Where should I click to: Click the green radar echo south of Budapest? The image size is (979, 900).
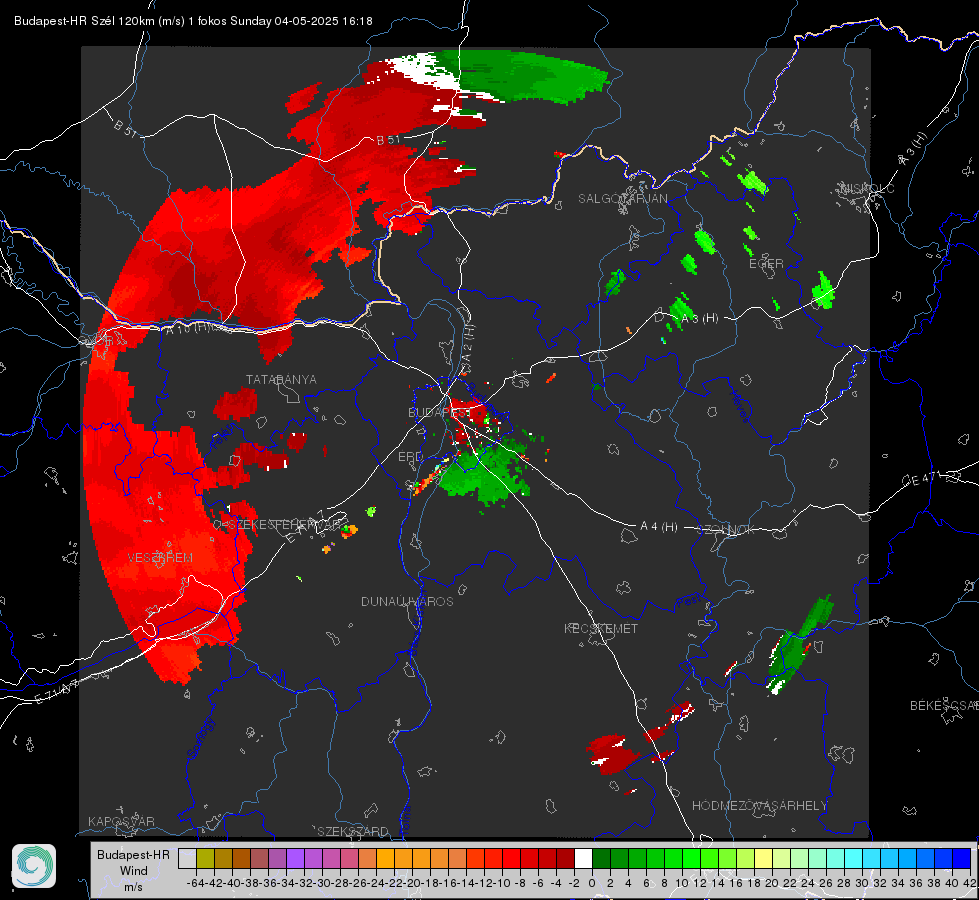tap(486, 473)
